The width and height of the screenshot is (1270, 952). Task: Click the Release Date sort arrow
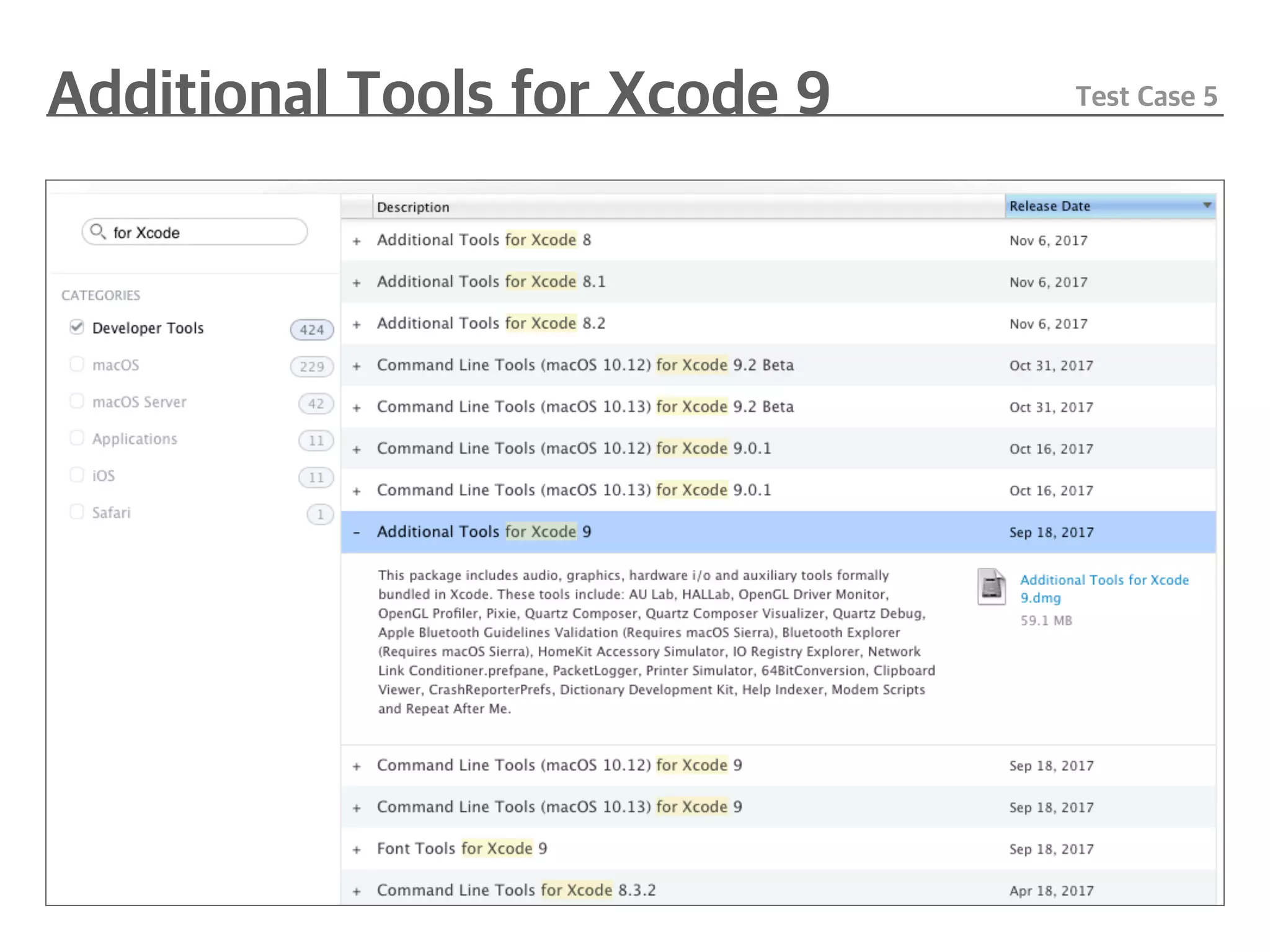tap(1206, 205)
